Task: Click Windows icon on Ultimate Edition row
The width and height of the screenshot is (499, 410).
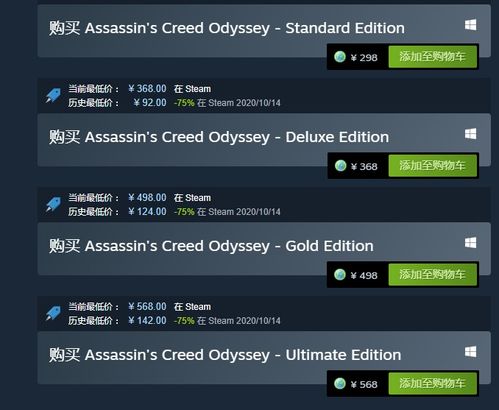Action: click(471, 352)
